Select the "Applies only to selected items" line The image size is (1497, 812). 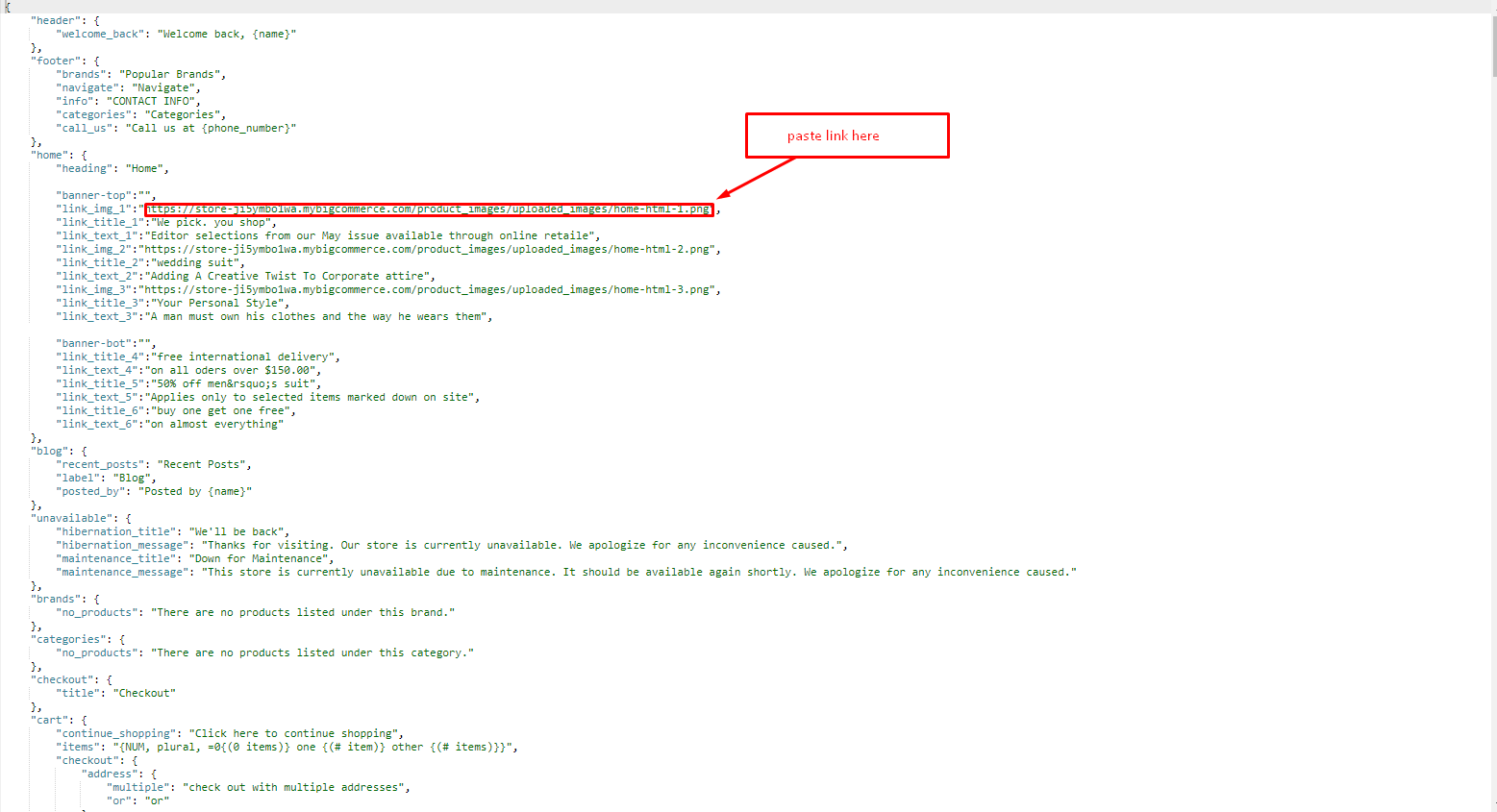click(x=268, y=397)
